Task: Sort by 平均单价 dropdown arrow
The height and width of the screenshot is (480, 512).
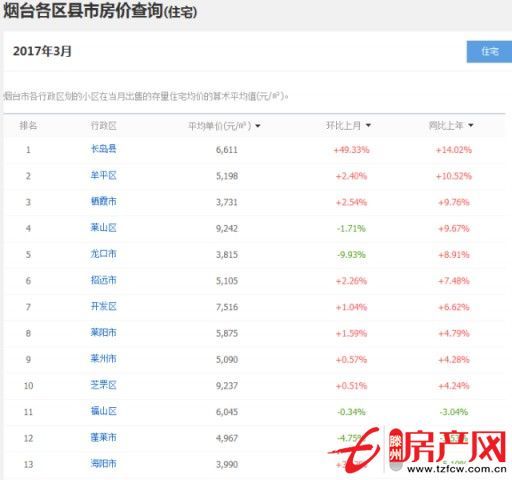Action: coord(258,126)
